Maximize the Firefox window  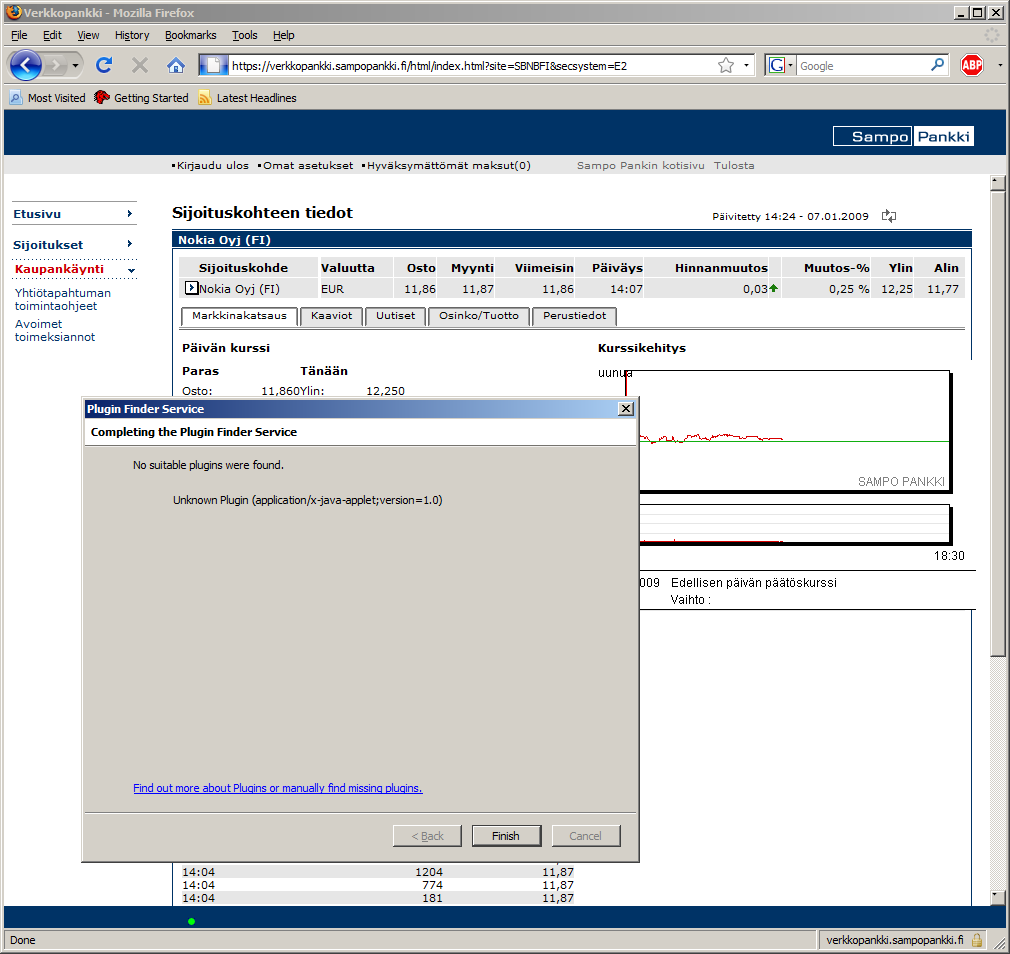pyautogui.click(x=977, y=12)
